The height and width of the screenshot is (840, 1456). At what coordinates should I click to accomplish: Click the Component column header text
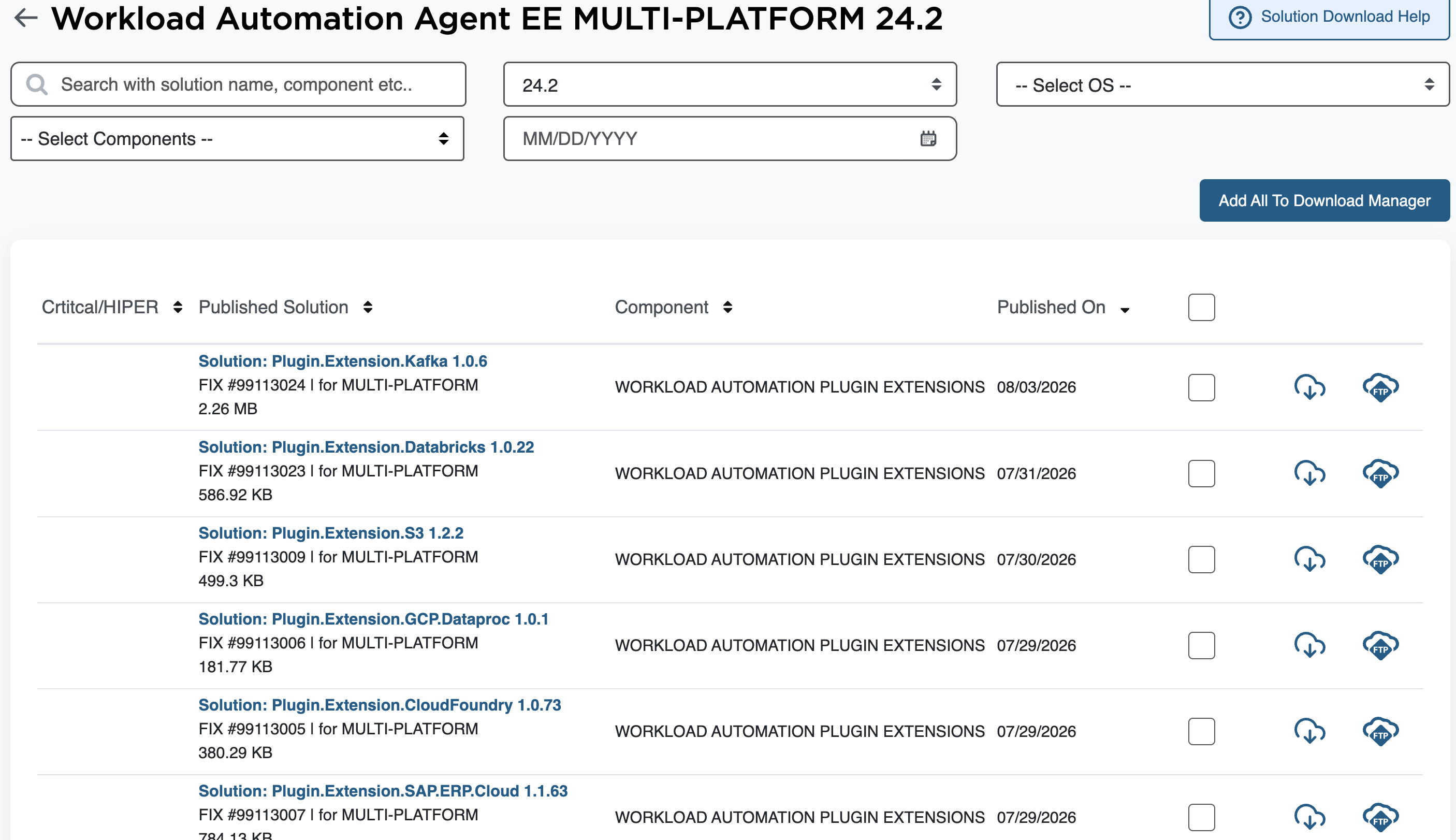pyautogui.click(x=661, y=307)
